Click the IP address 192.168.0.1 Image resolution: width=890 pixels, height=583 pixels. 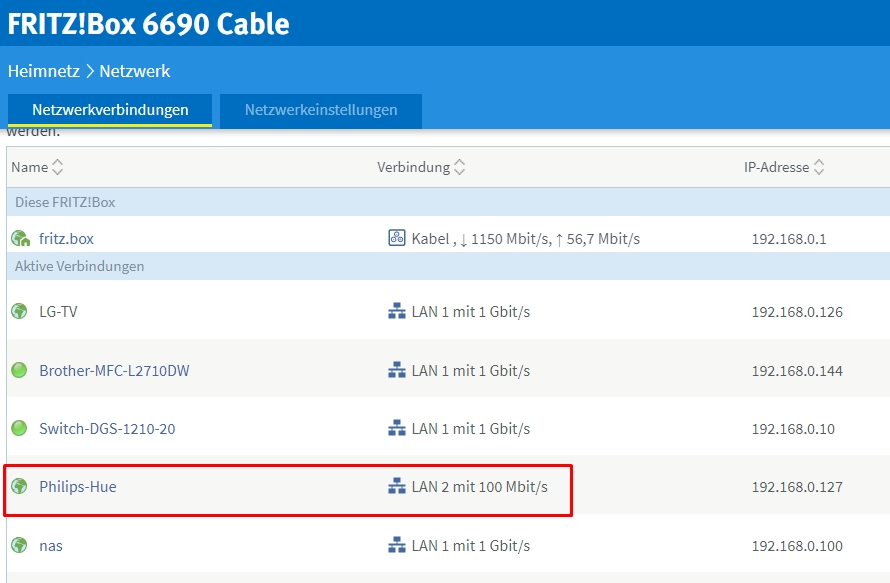click(x=789, y=239)
